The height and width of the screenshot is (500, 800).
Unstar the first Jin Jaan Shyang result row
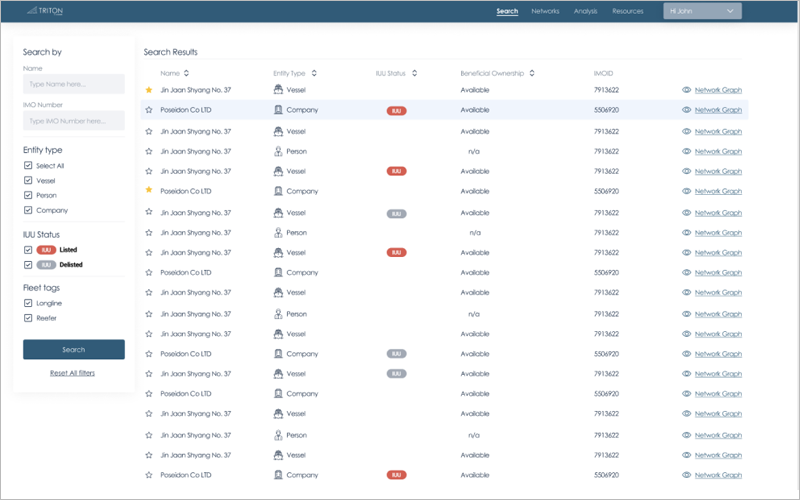tap(149, 90)
